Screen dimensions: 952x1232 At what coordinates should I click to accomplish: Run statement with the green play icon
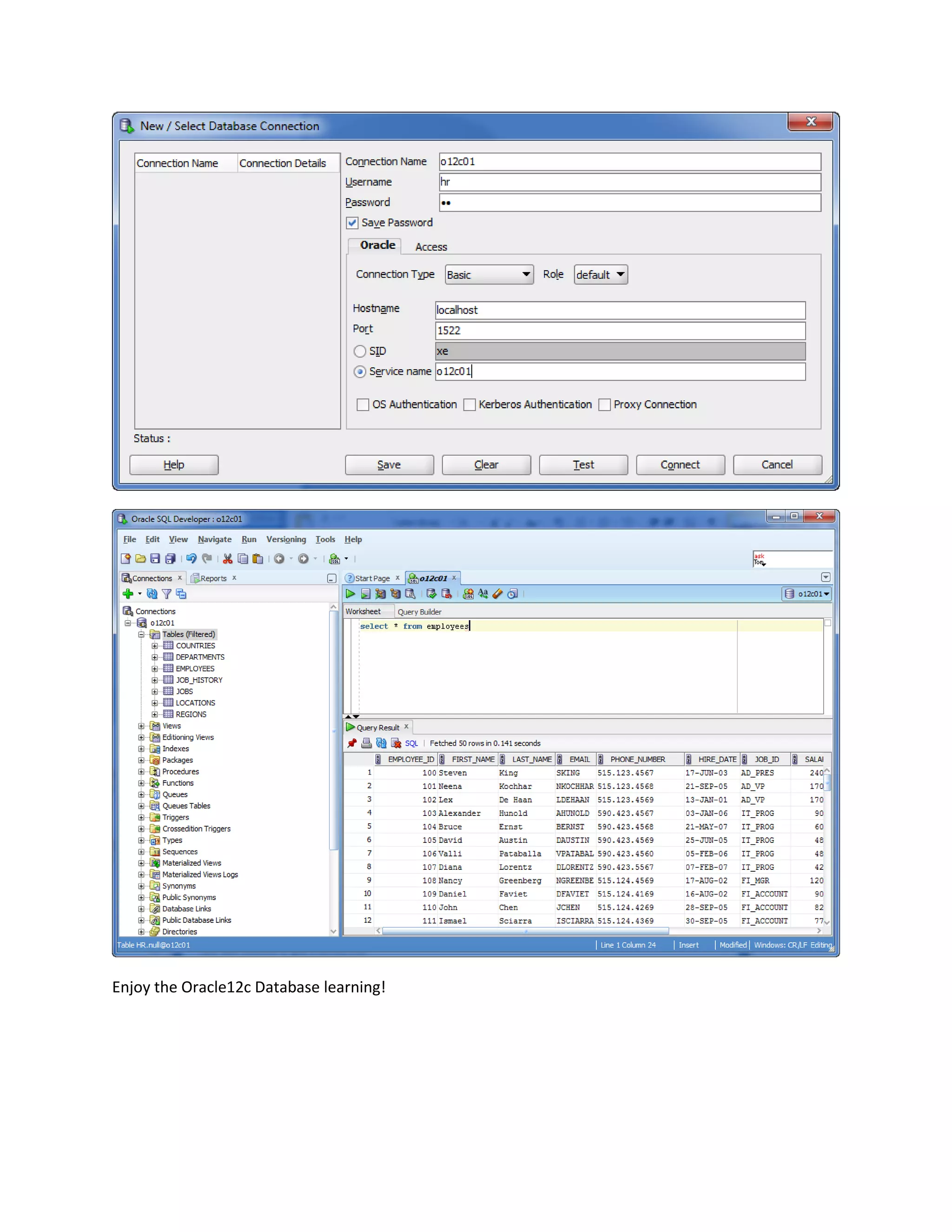point(350,593)
